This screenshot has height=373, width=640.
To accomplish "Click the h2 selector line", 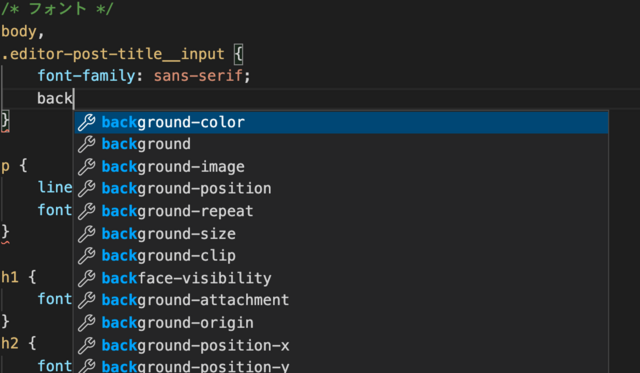I will click(x=19, y=343).
